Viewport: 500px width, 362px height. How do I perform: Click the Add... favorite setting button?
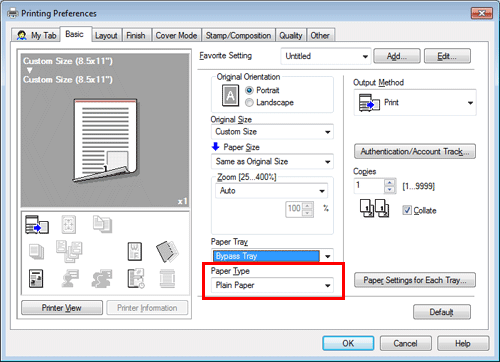[x=397, y=56]
